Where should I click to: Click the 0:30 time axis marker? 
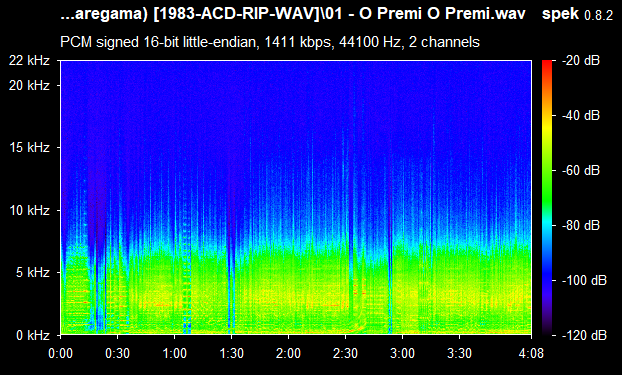coord(117,353)
